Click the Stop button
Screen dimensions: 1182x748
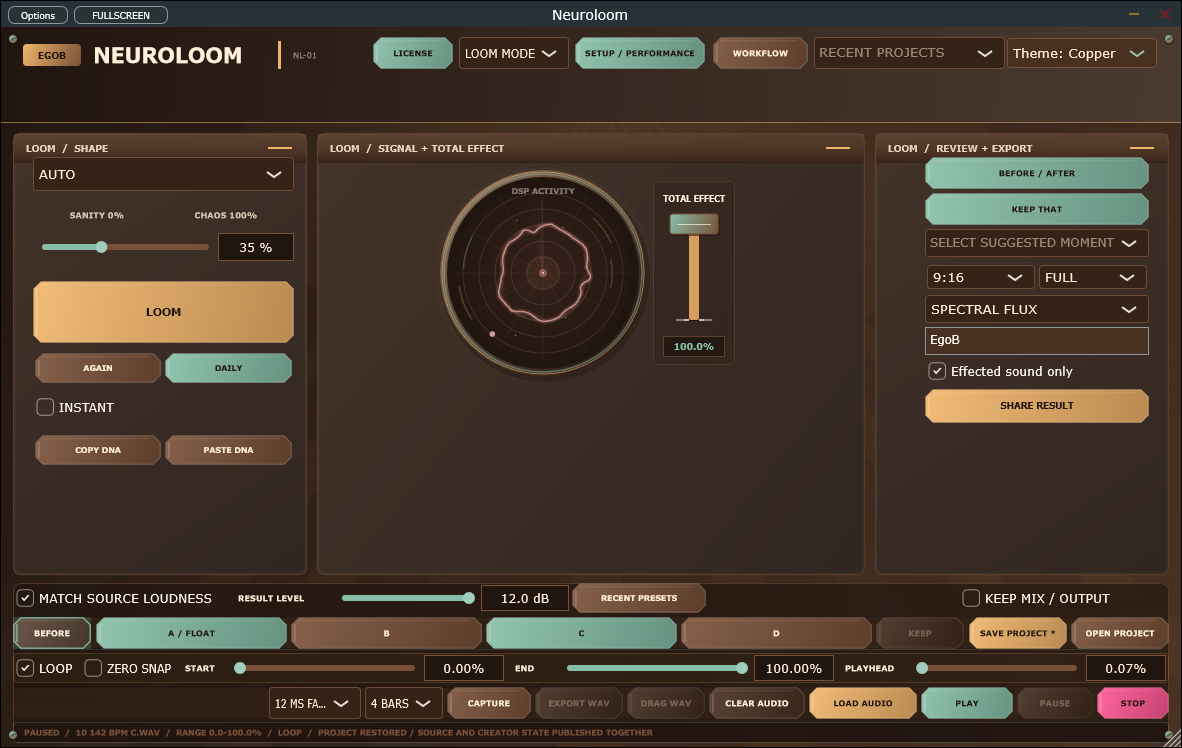[x=1132, y=703]
